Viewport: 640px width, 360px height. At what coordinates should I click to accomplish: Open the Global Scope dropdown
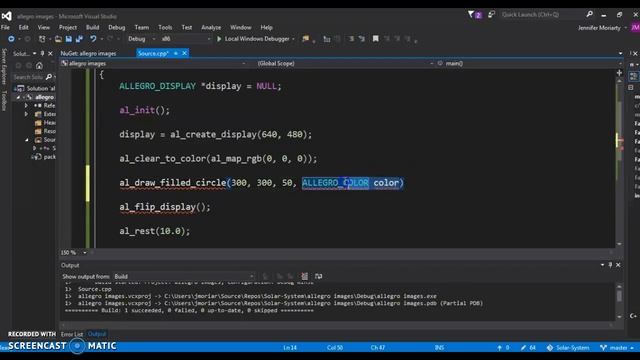[345, 64]
